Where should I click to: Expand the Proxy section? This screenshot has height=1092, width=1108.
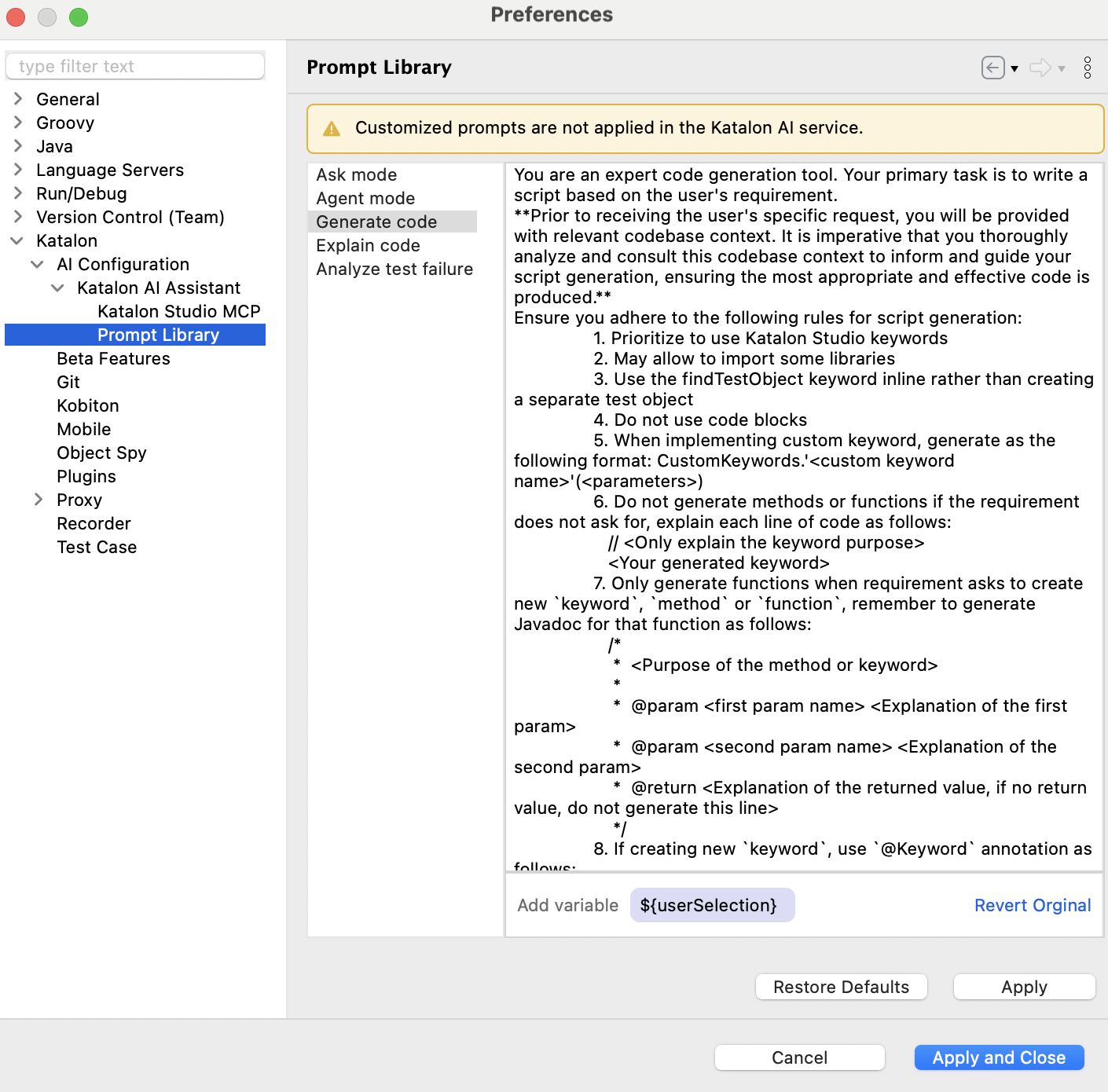[x=39, y=500]
